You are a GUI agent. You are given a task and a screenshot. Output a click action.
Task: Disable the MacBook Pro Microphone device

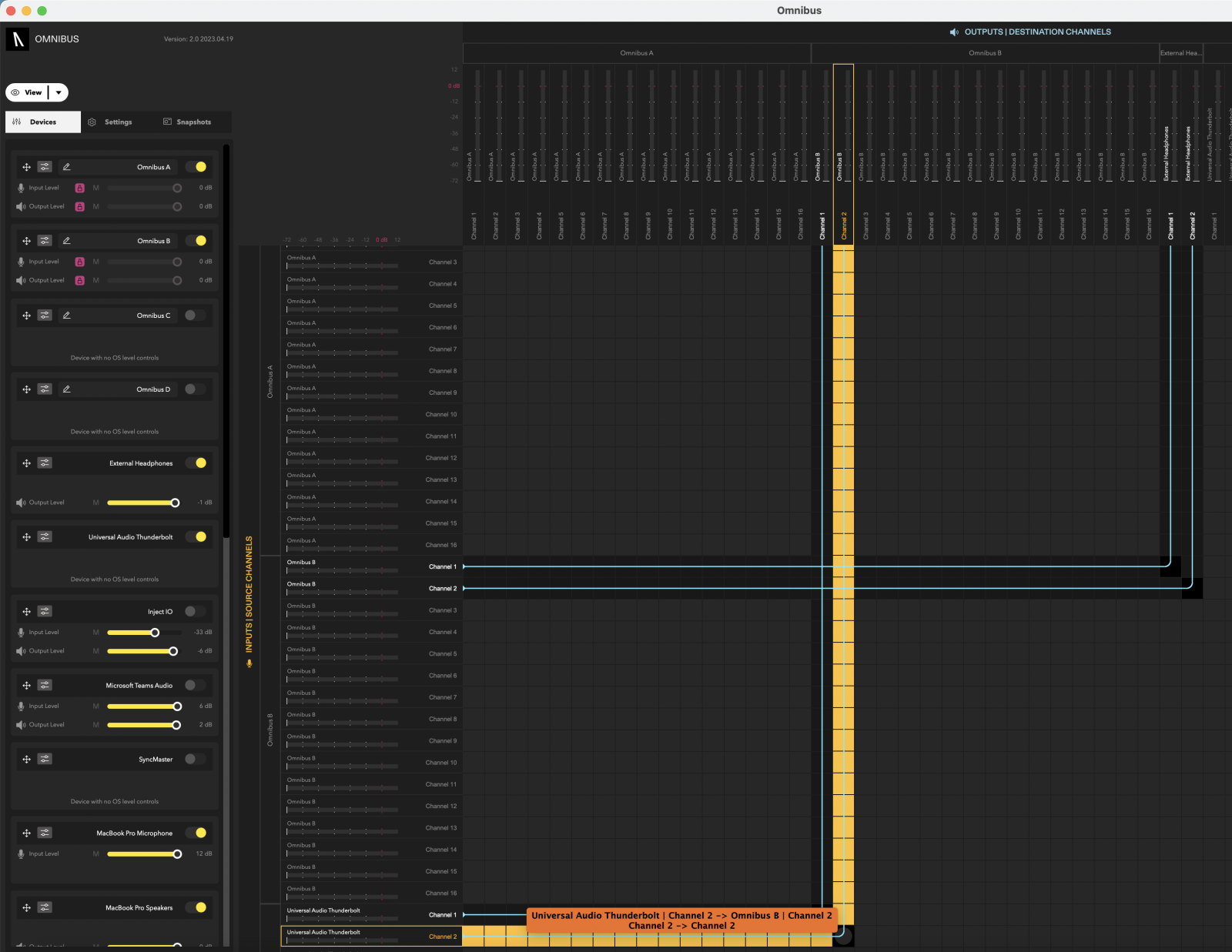pyautogui.click(x=198, y=832)
